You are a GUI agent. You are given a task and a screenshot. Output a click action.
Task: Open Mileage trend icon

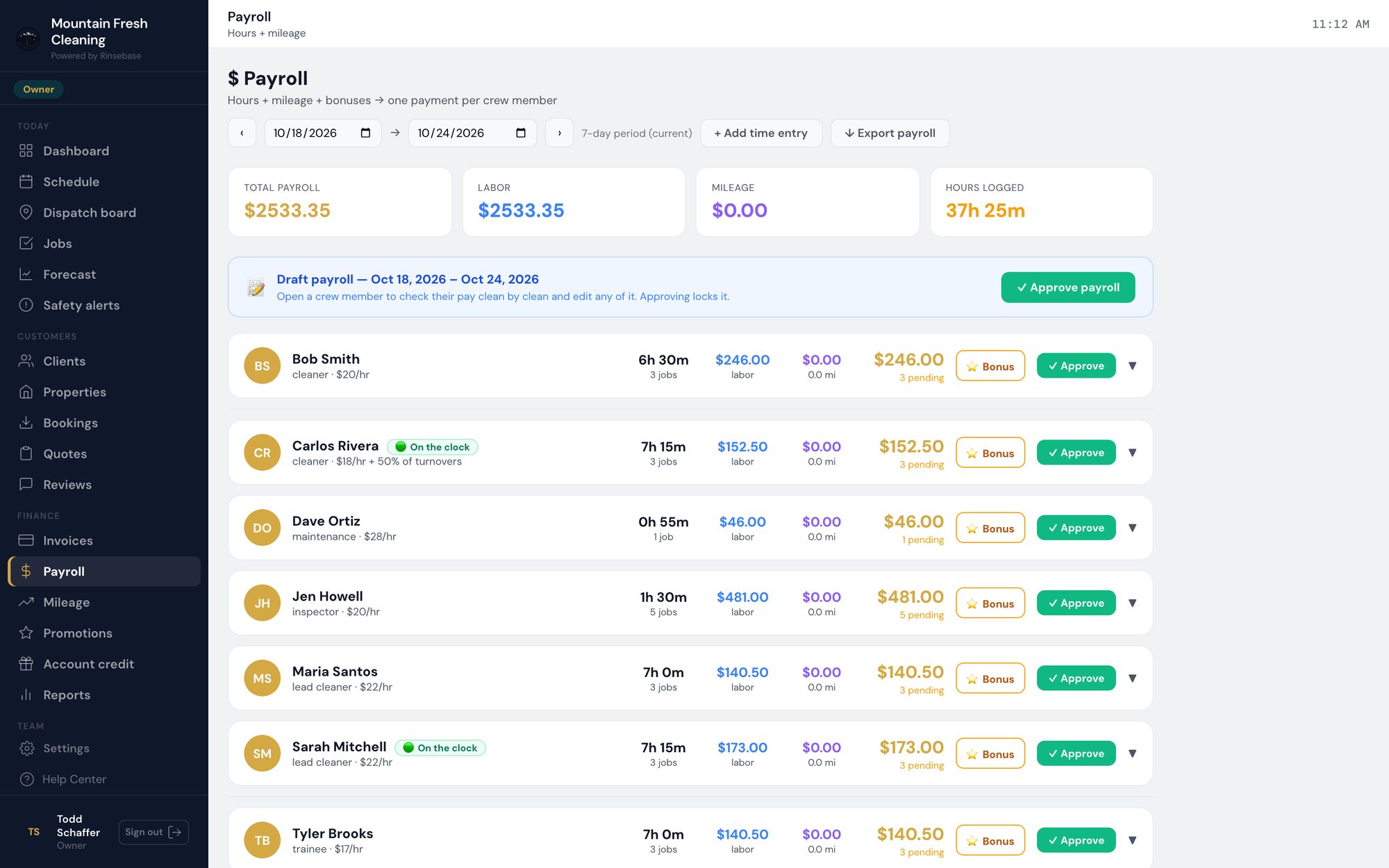[26, 603]
